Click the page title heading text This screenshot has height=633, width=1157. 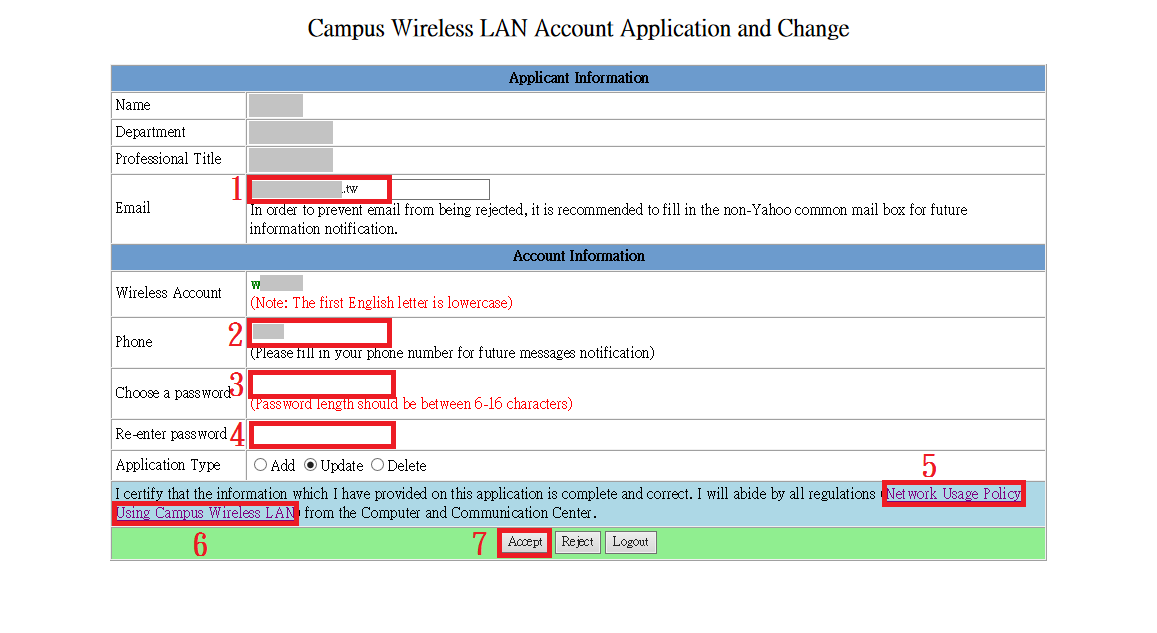pos(578,28)
